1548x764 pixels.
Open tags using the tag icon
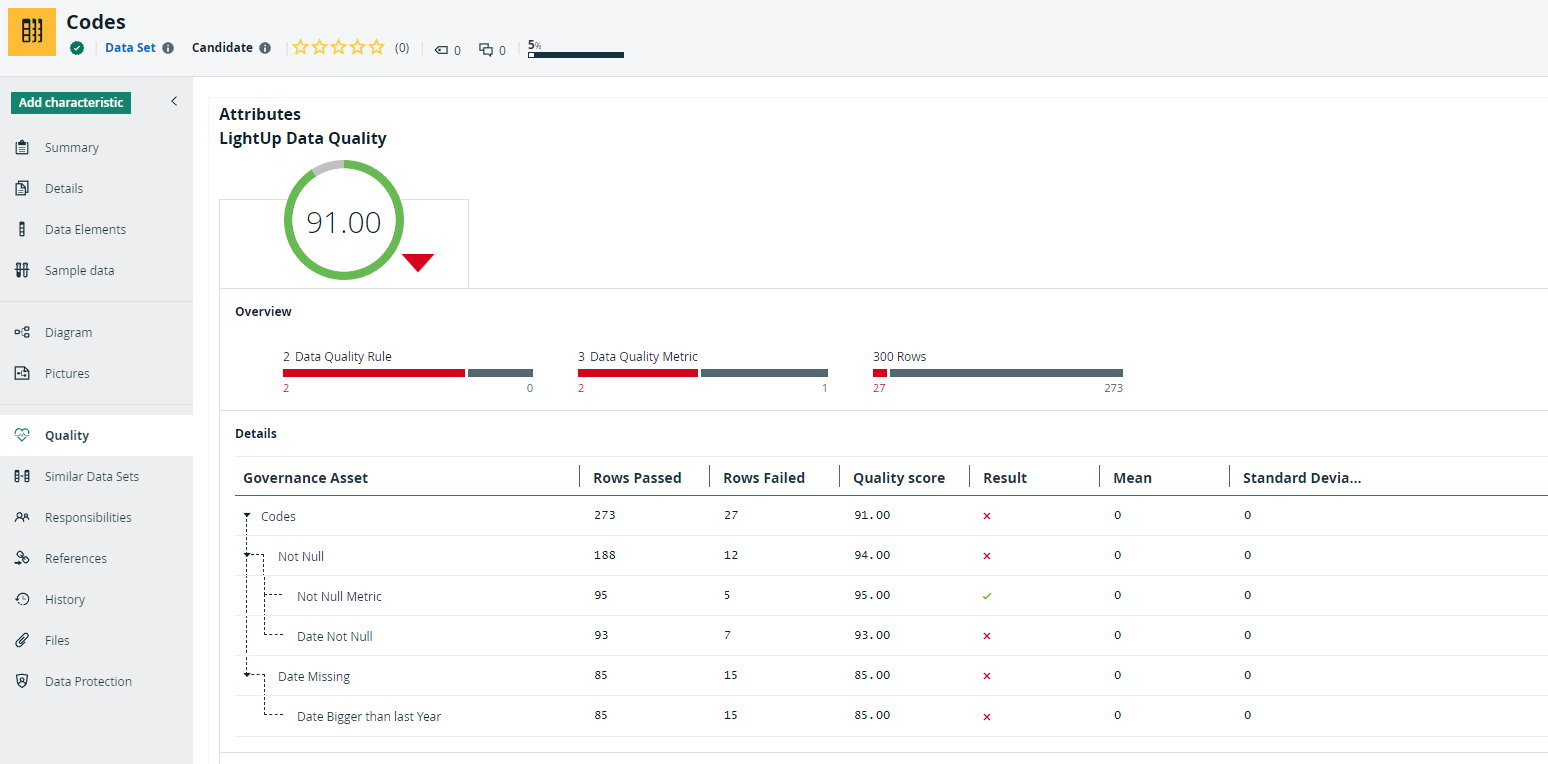pyautogui.click(x=440, y=48)
